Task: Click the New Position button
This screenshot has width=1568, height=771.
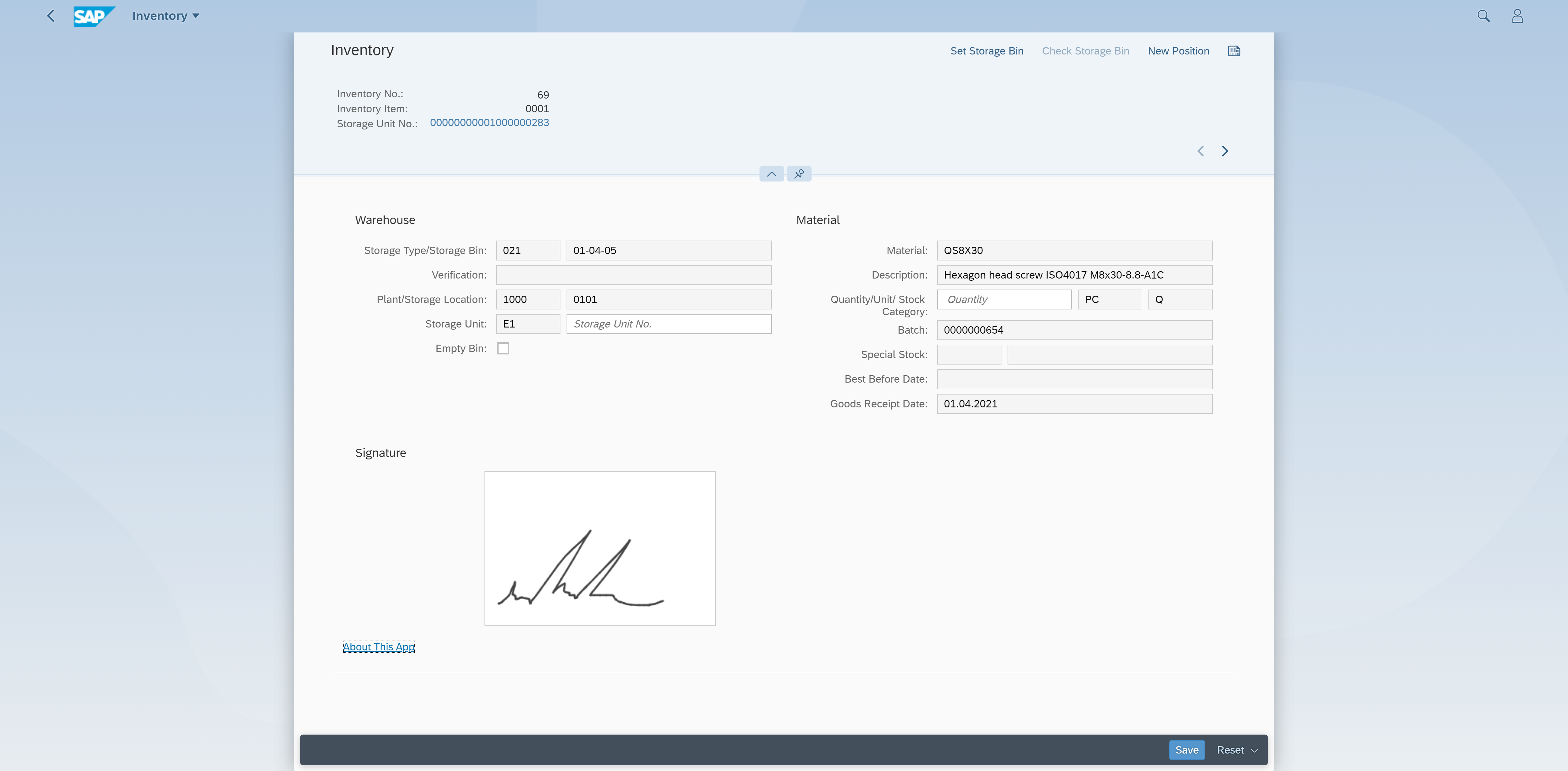Action: click(1178, 51)
